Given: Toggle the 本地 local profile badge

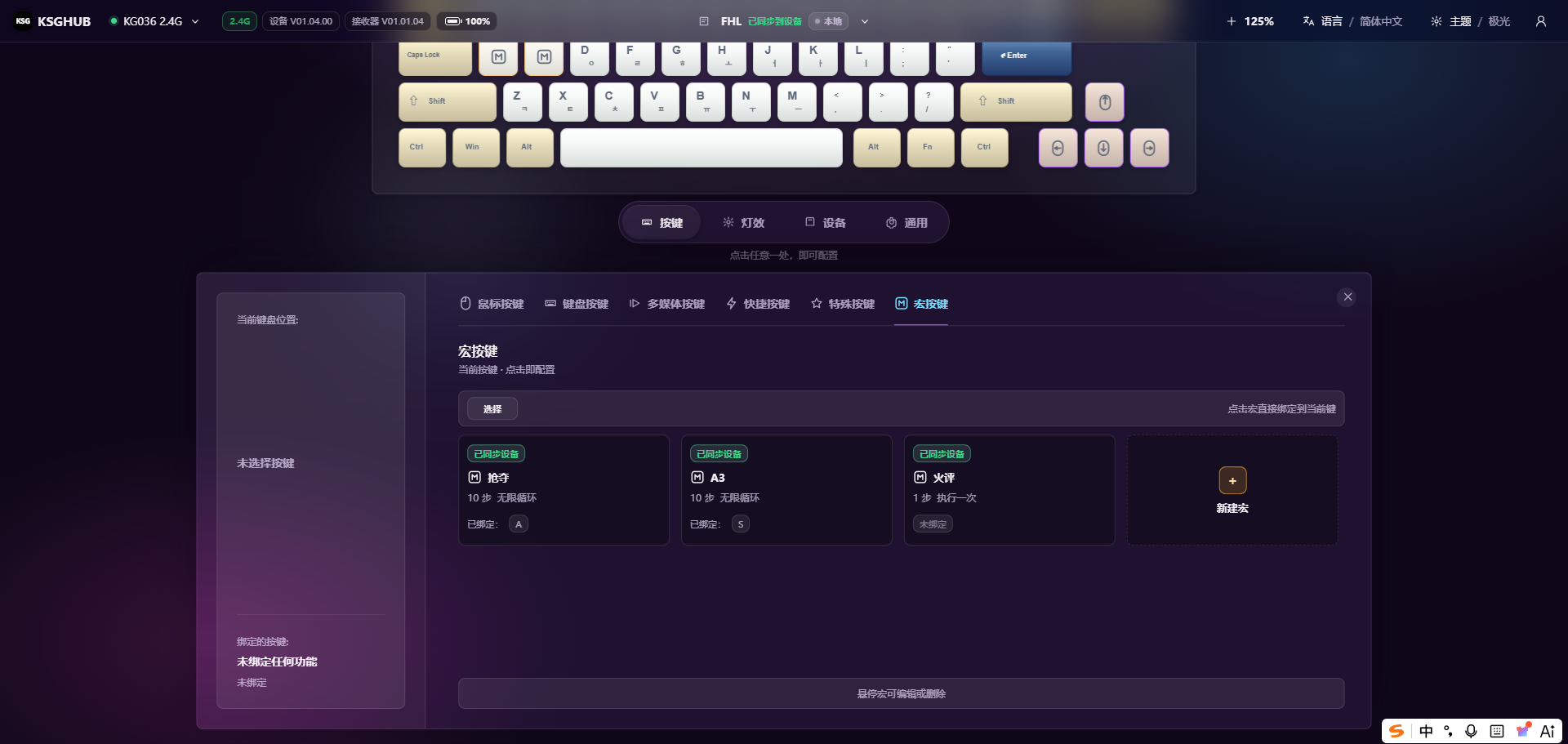Looking at the screenshot, I should [828, 21].
